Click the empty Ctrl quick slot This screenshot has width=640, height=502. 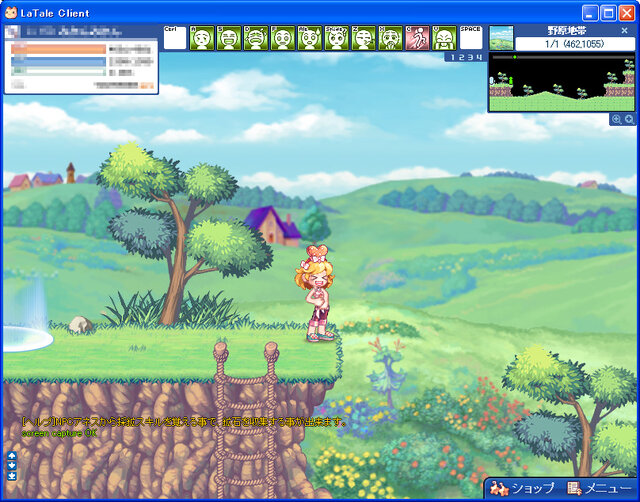175,38
